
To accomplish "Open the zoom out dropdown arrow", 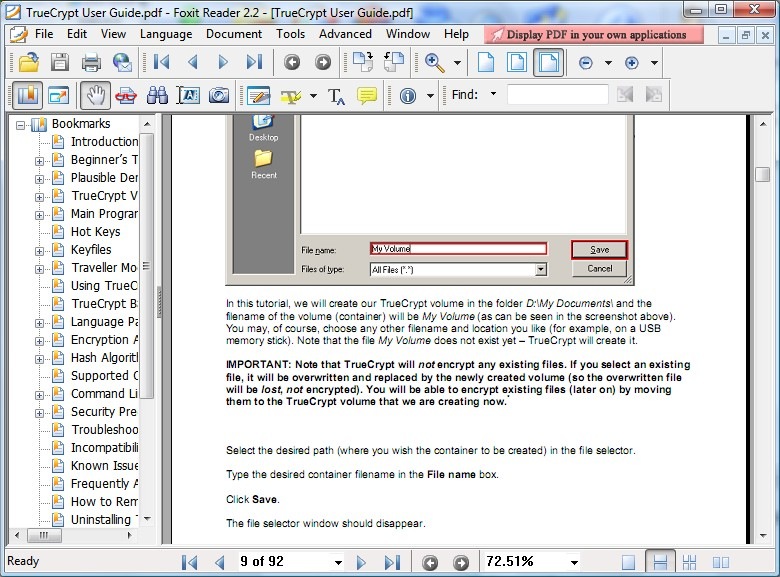I will [608, 63].
